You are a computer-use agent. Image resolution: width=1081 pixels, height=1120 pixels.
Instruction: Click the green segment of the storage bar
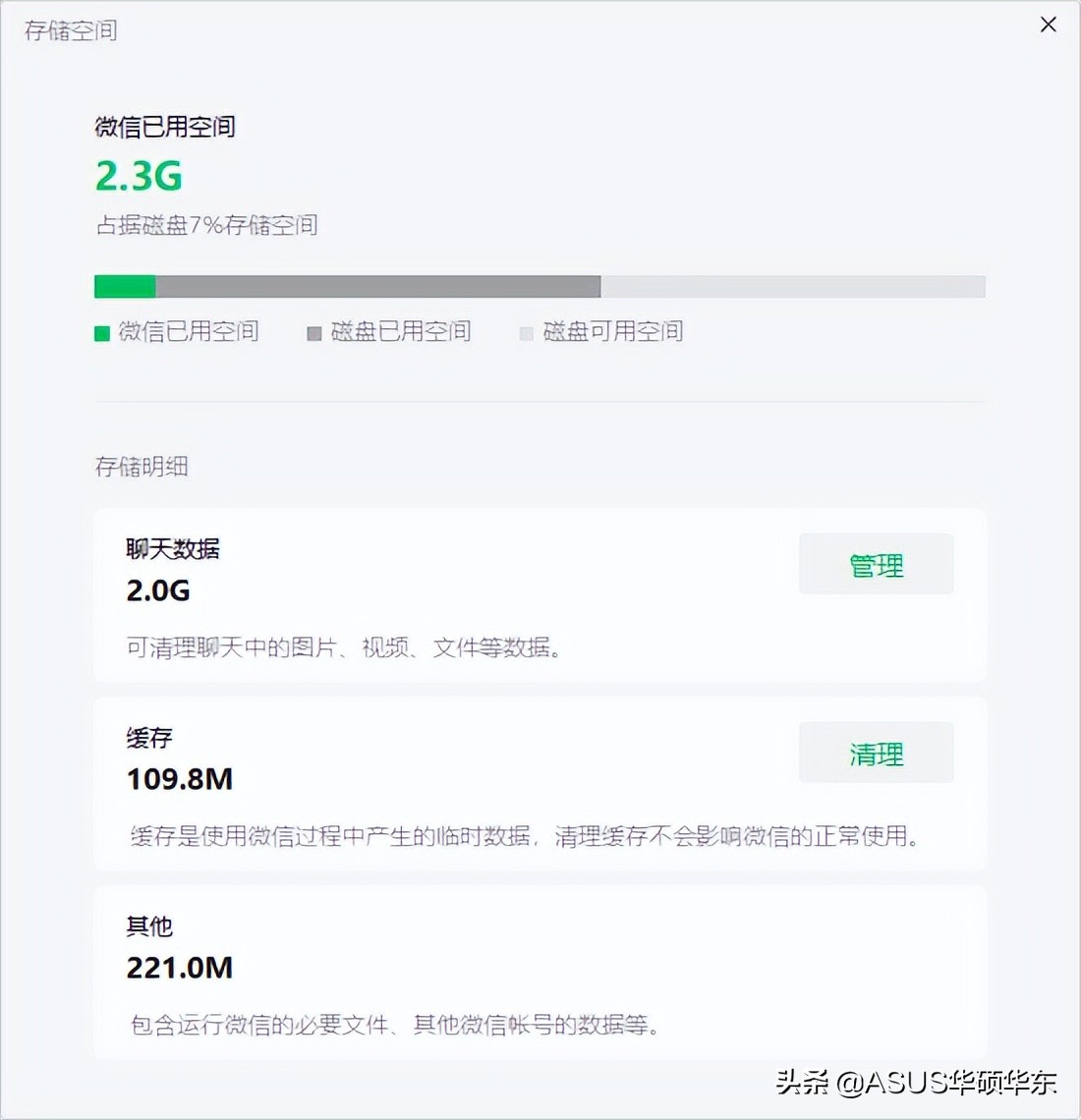123,286
